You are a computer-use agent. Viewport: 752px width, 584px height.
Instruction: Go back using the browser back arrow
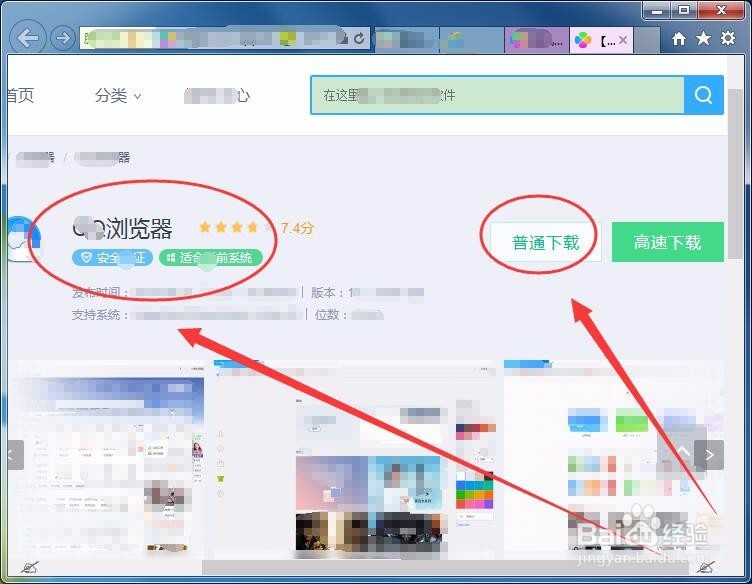[x=27, y=38]
